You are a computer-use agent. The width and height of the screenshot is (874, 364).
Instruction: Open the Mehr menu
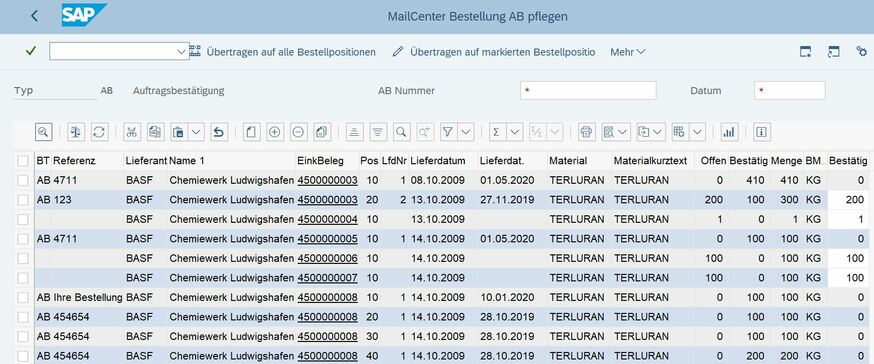coord(628,52)
